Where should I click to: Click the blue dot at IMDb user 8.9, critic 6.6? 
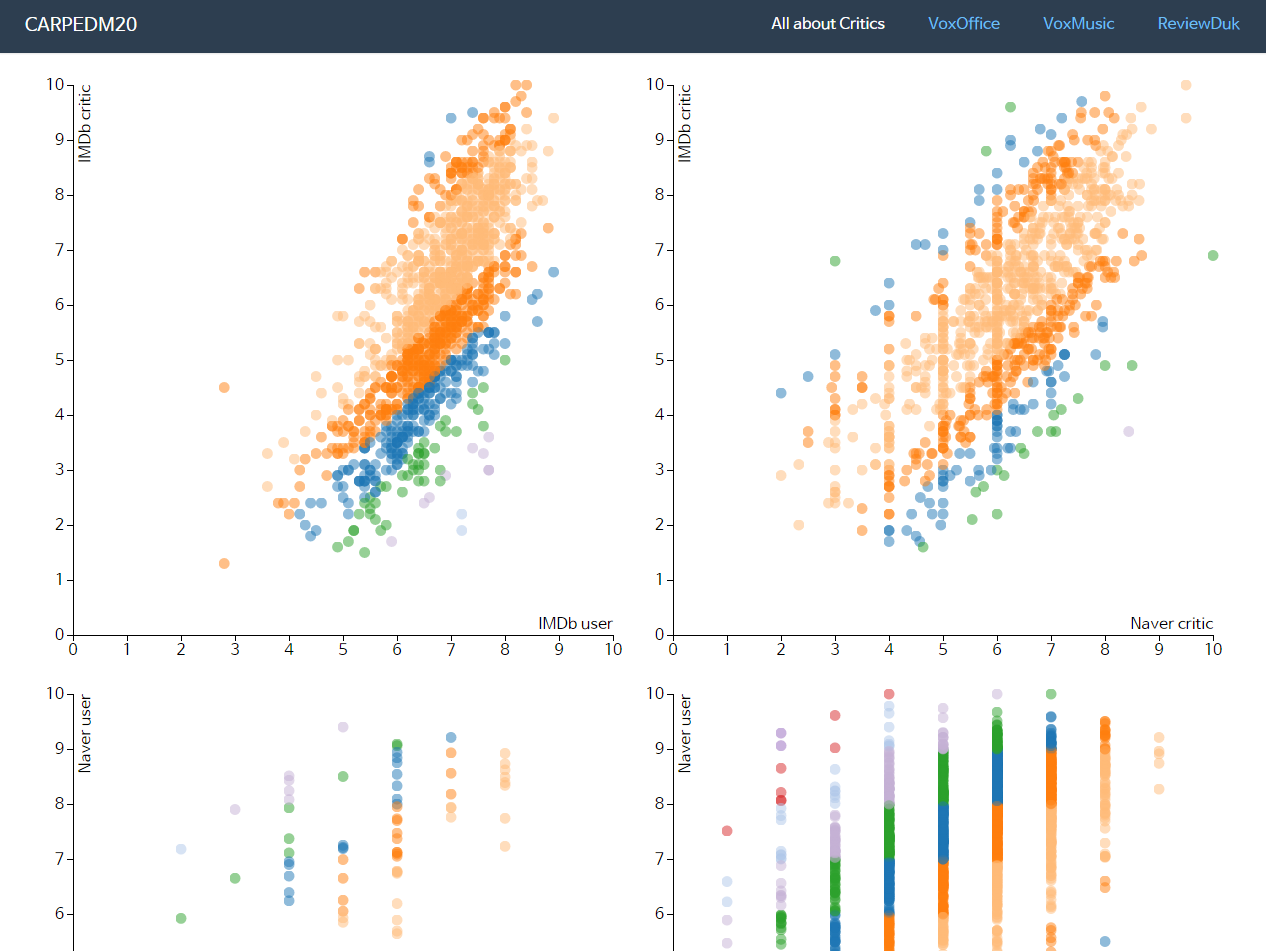click(x=553, y=272)
